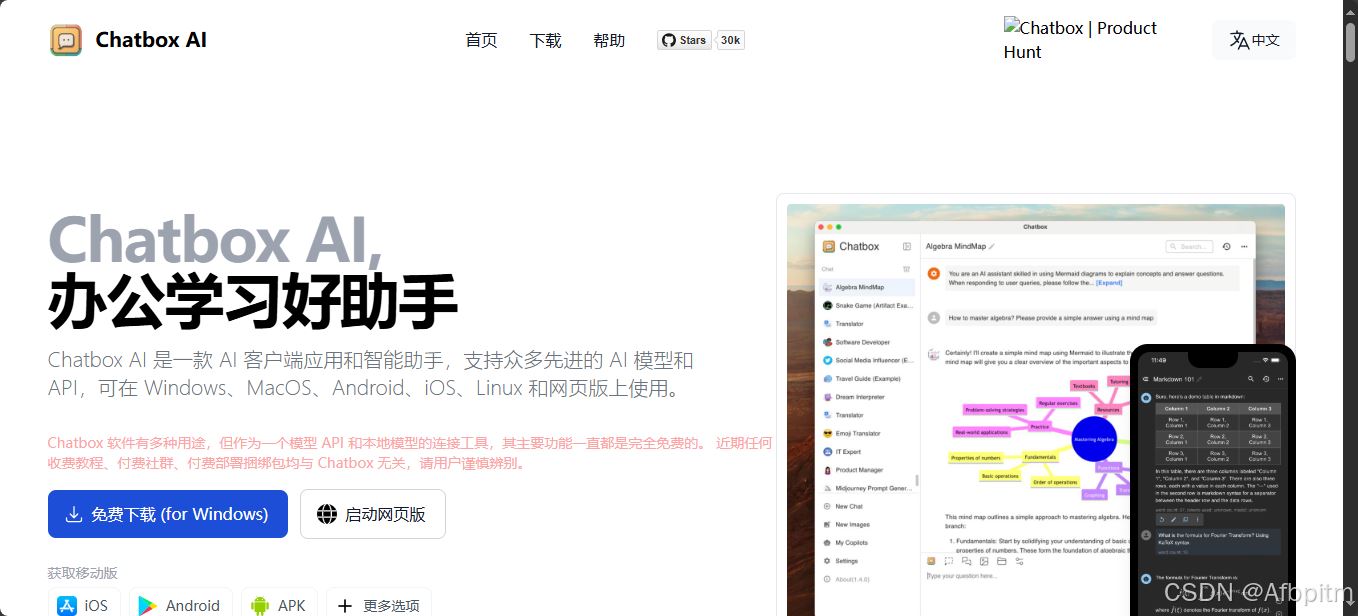
Task: Switch to the 帮助 navigation item
Action: click(x=609, y=40)
